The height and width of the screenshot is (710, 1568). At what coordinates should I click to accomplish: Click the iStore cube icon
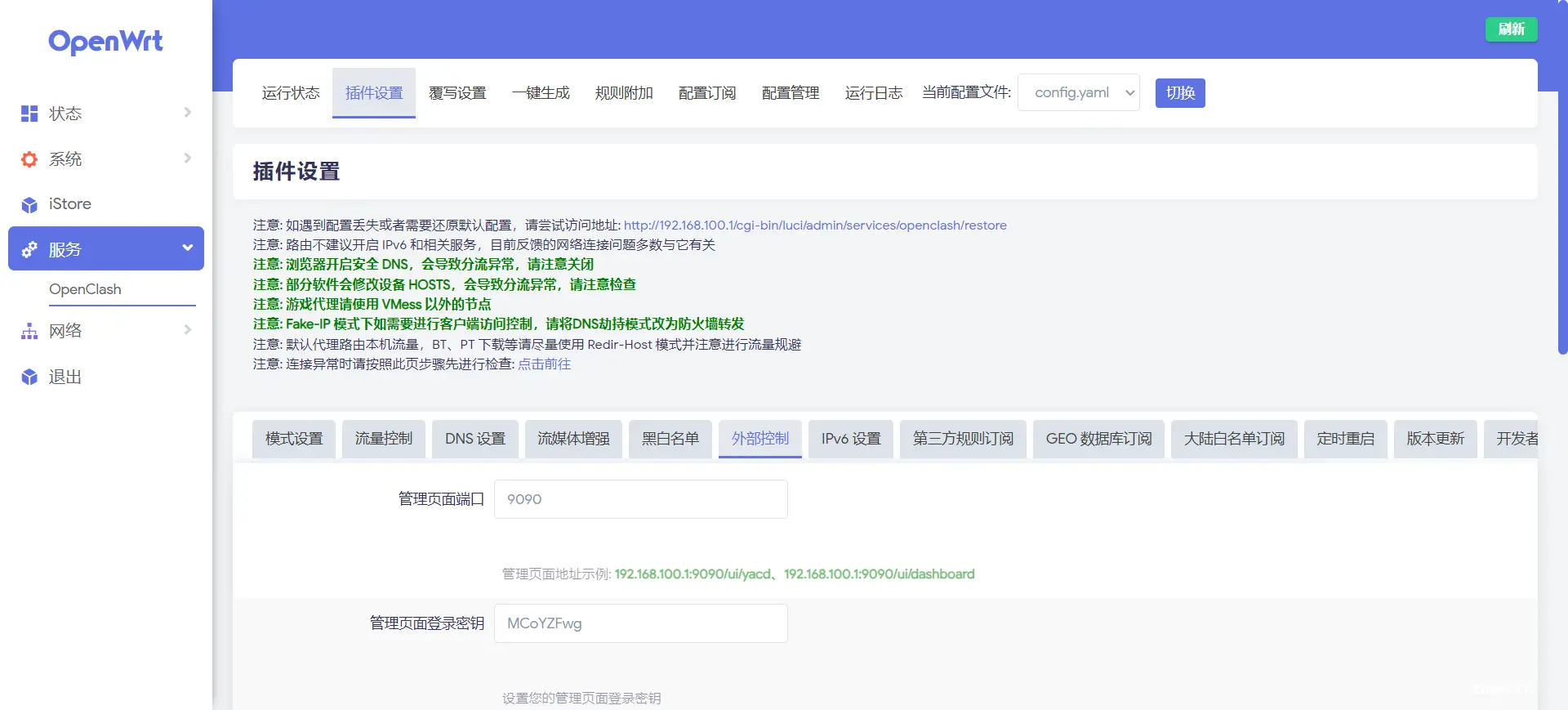point(29,204)
